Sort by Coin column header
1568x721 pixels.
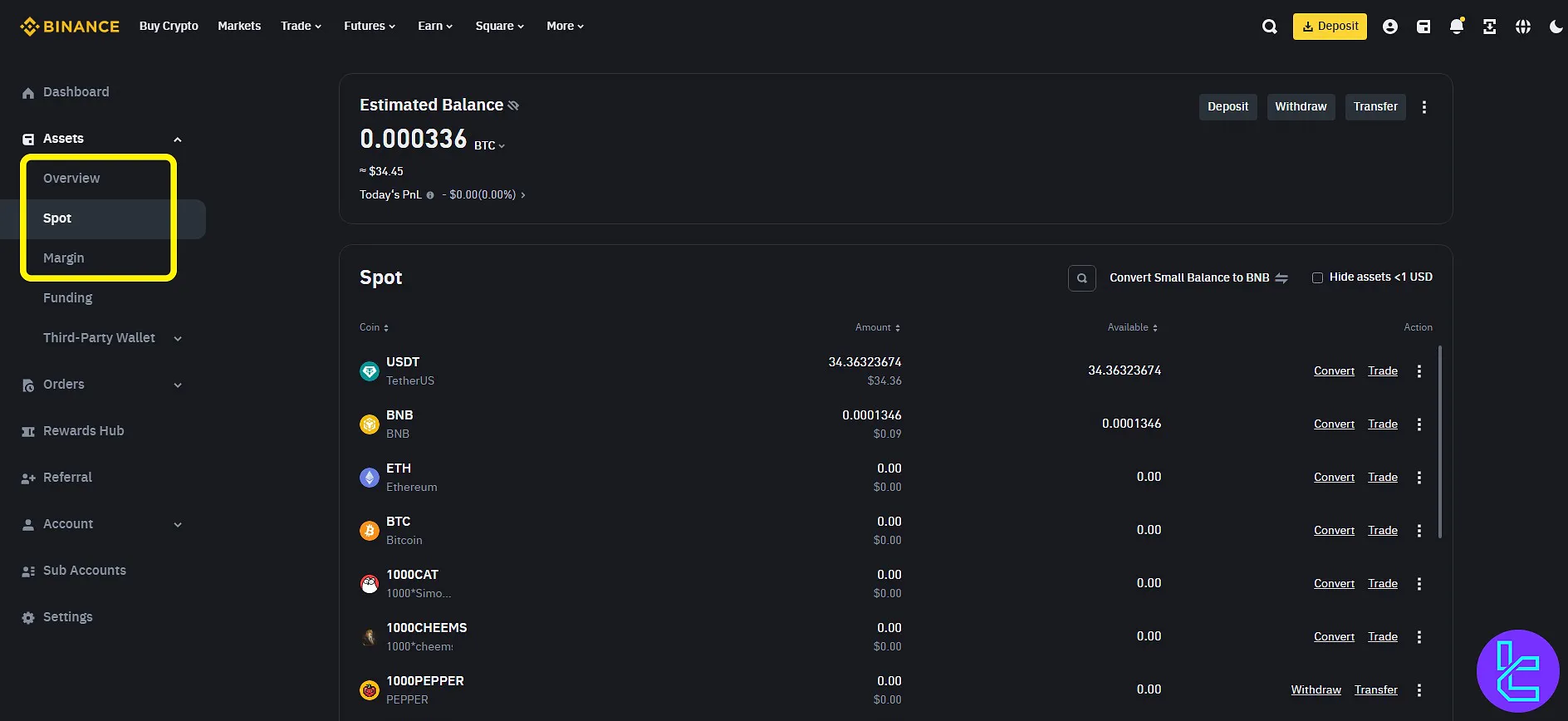pos(374,328)
